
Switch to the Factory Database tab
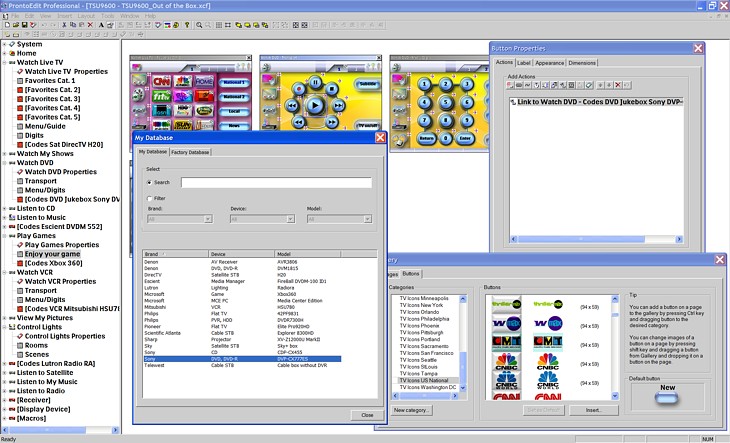pos(191,152)
